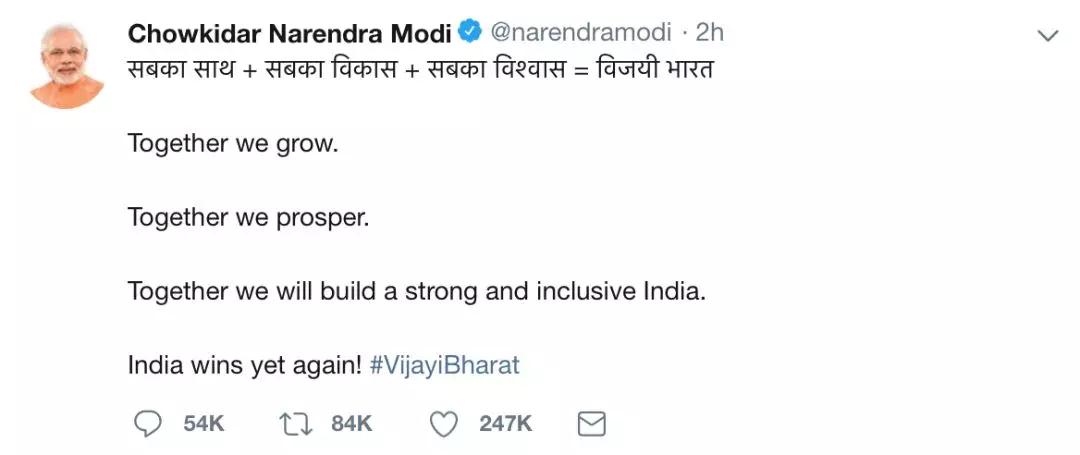The image size is (1080, 455).
Task: Click the 2h timestamp
Action: point(709,33)
